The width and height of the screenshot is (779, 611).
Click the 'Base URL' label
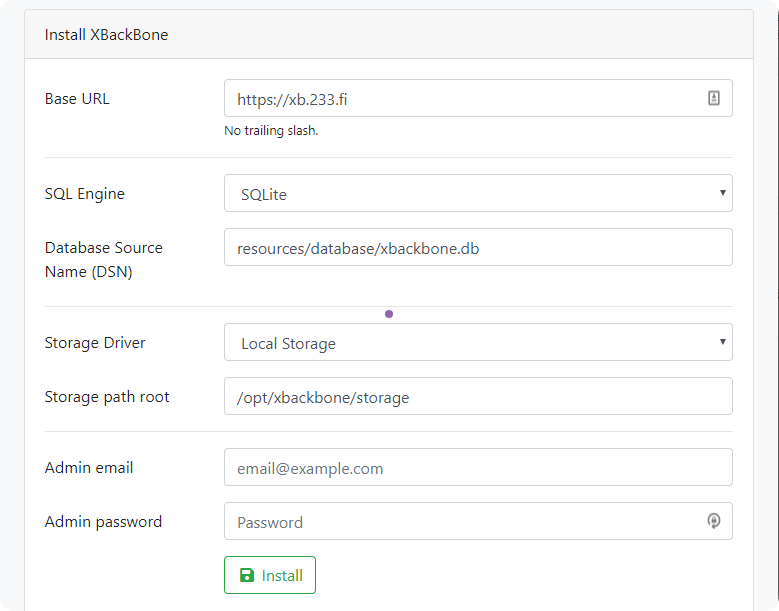coord(77,99)
